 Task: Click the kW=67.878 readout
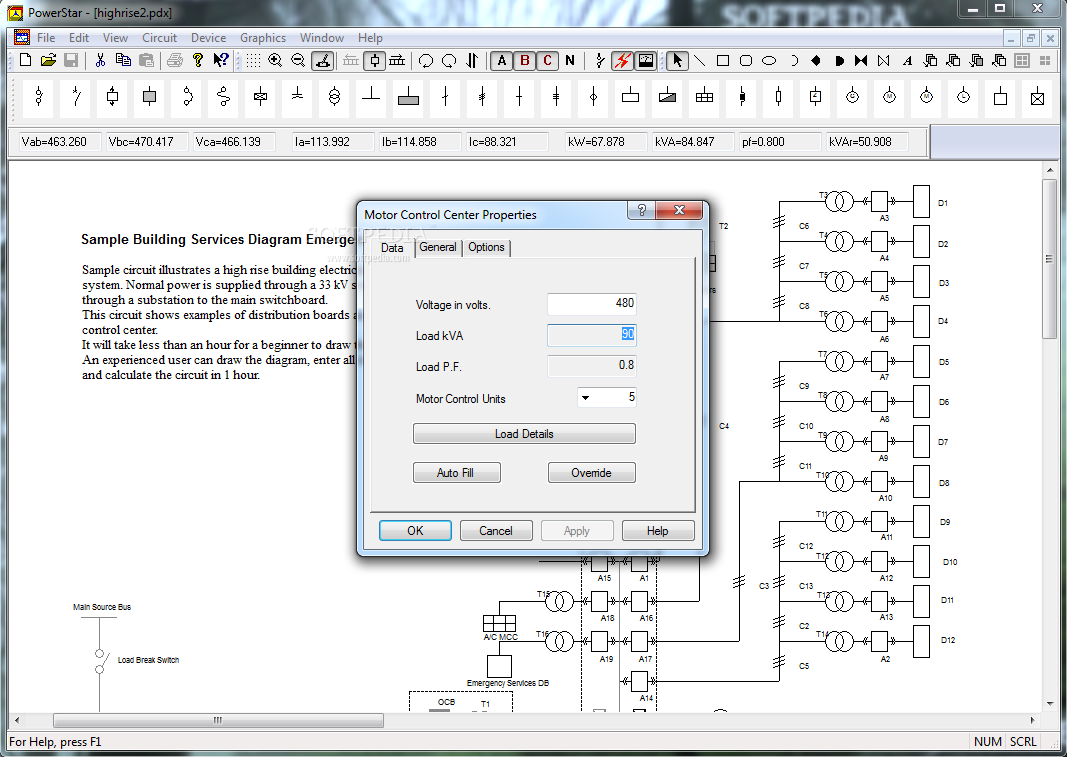click(x=604, y=142)
